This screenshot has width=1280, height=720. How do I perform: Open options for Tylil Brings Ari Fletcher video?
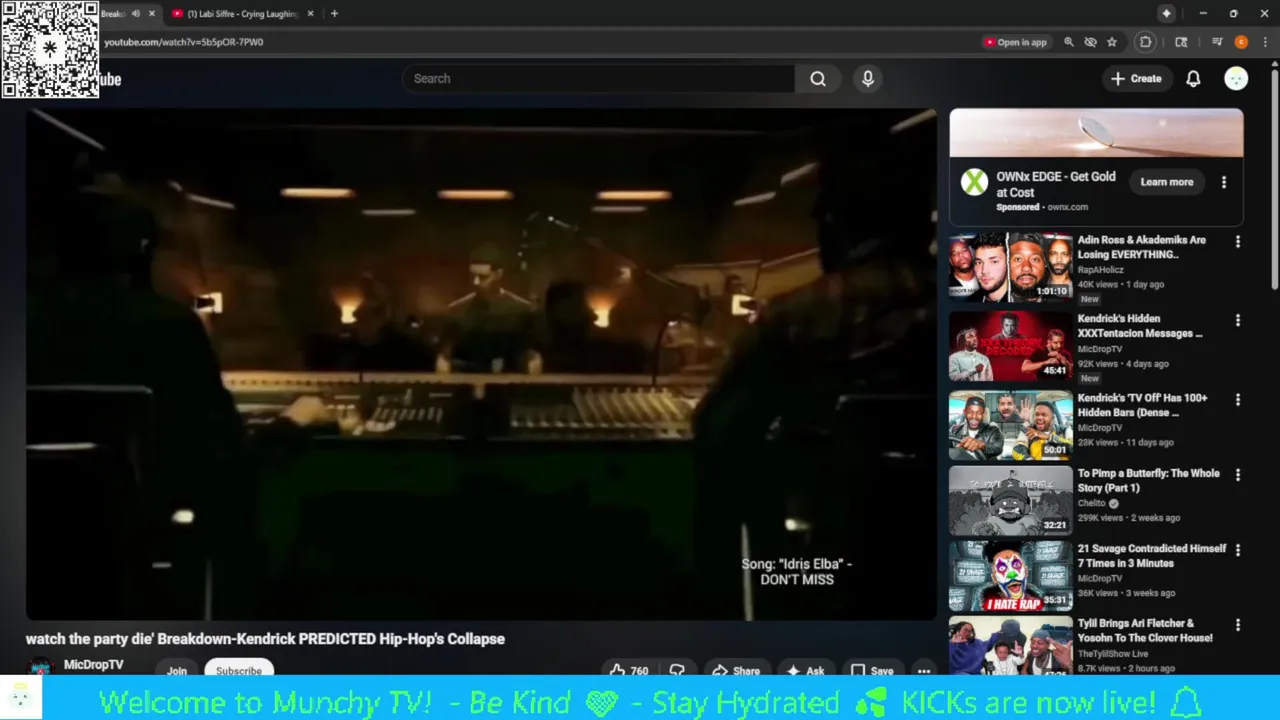(x=1238, y=625)
